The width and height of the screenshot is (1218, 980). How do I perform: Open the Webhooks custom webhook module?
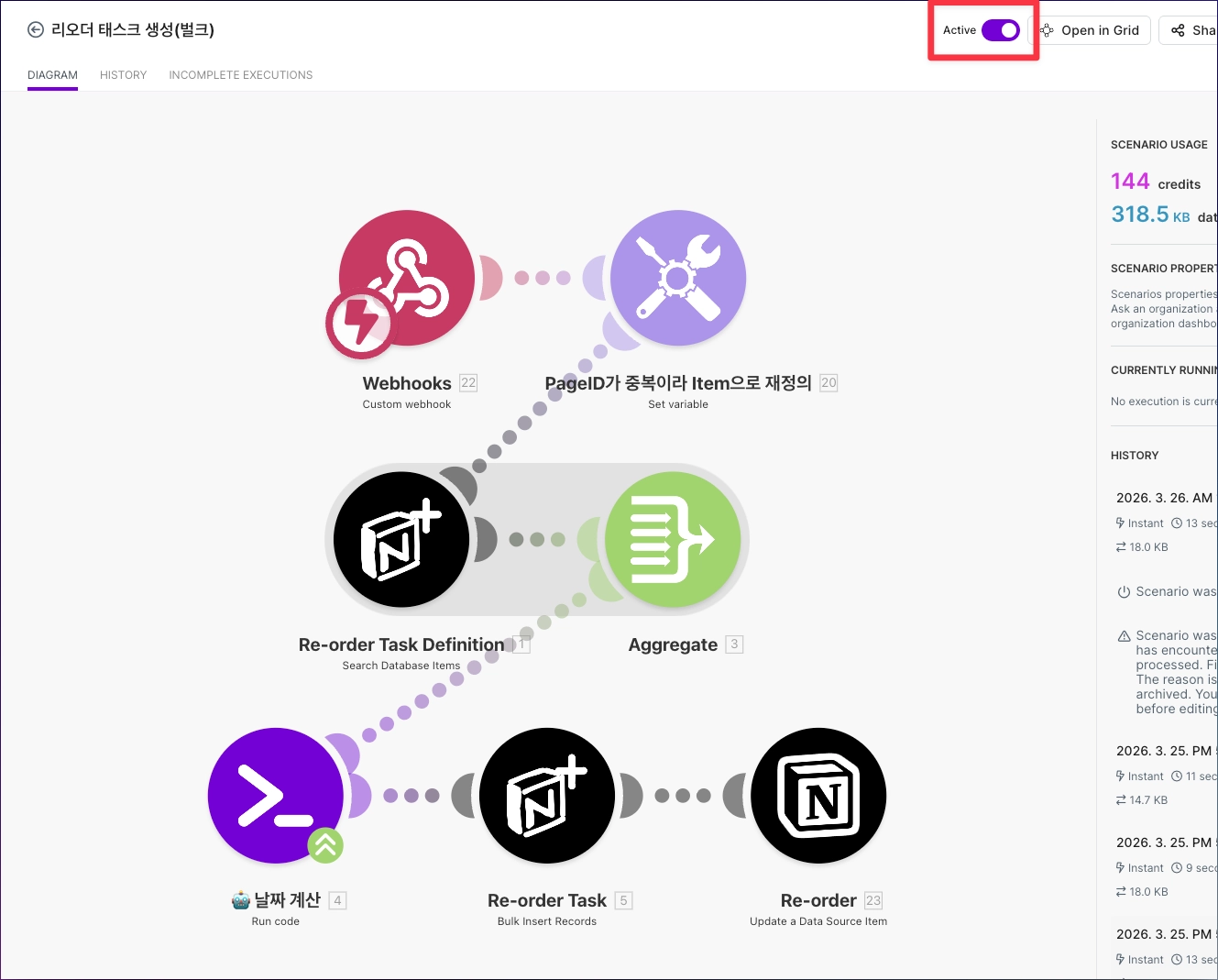tap(407, 278)
